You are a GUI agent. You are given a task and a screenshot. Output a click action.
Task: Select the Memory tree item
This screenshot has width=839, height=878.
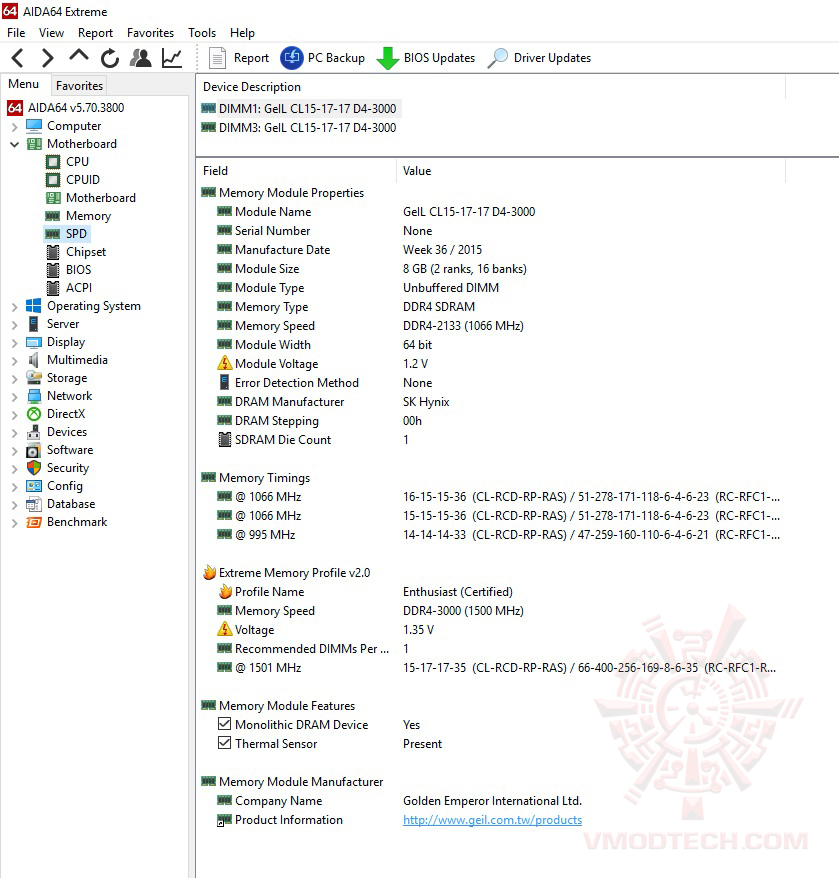click(x=88, y=216)
